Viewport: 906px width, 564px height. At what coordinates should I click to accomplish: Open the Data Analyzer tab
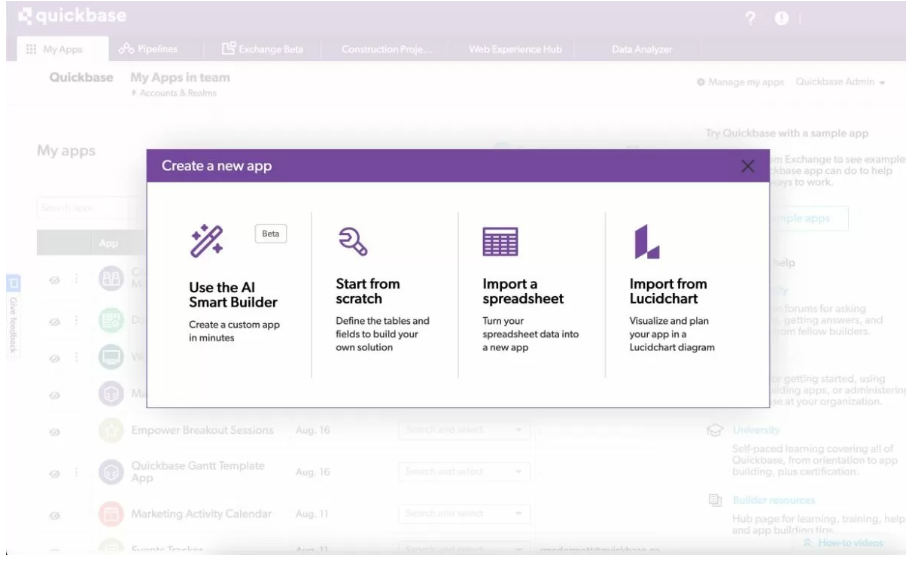coord(642,50)
